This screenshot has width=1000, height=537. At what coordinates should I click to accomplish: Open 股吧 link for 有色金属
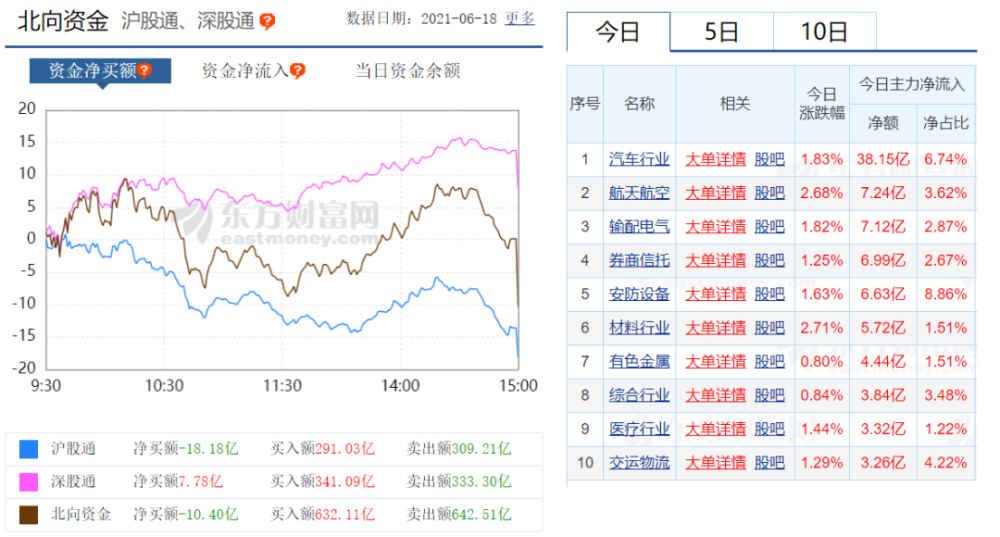coord(769,362)
